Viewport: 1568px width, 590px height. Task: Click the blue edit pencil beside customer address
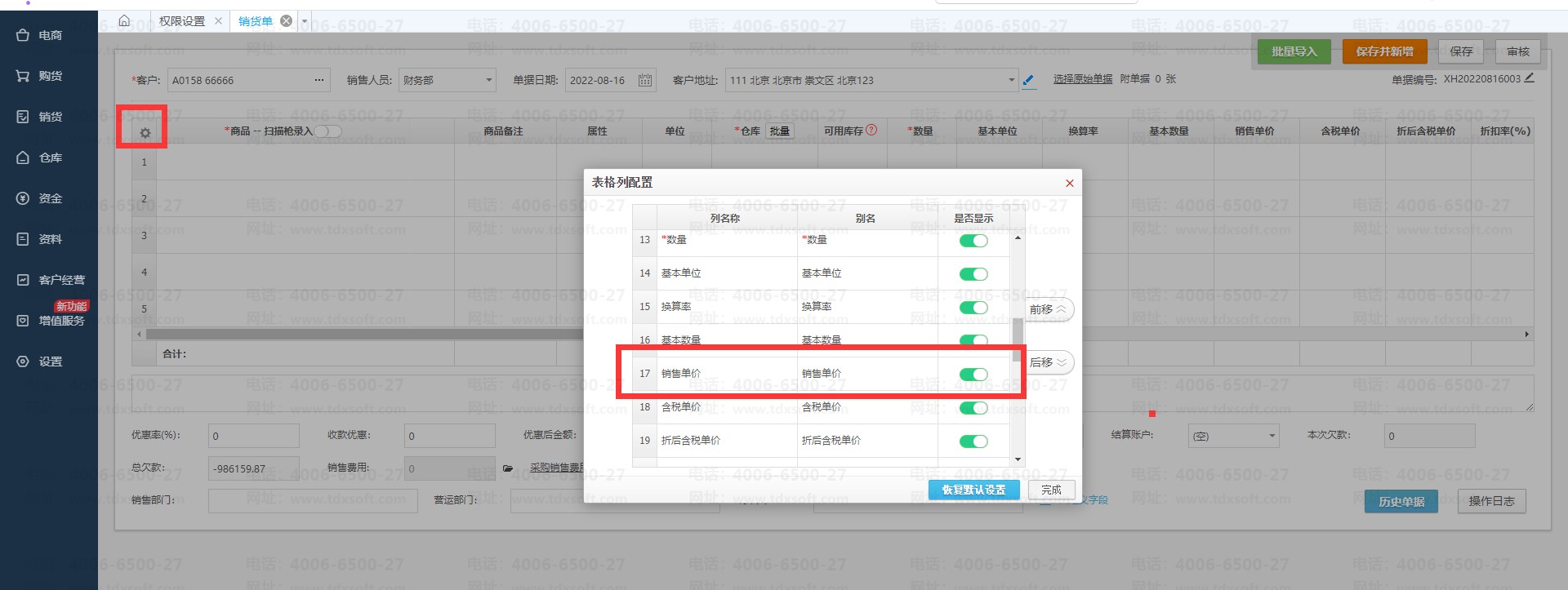[x=1028, y=80]
